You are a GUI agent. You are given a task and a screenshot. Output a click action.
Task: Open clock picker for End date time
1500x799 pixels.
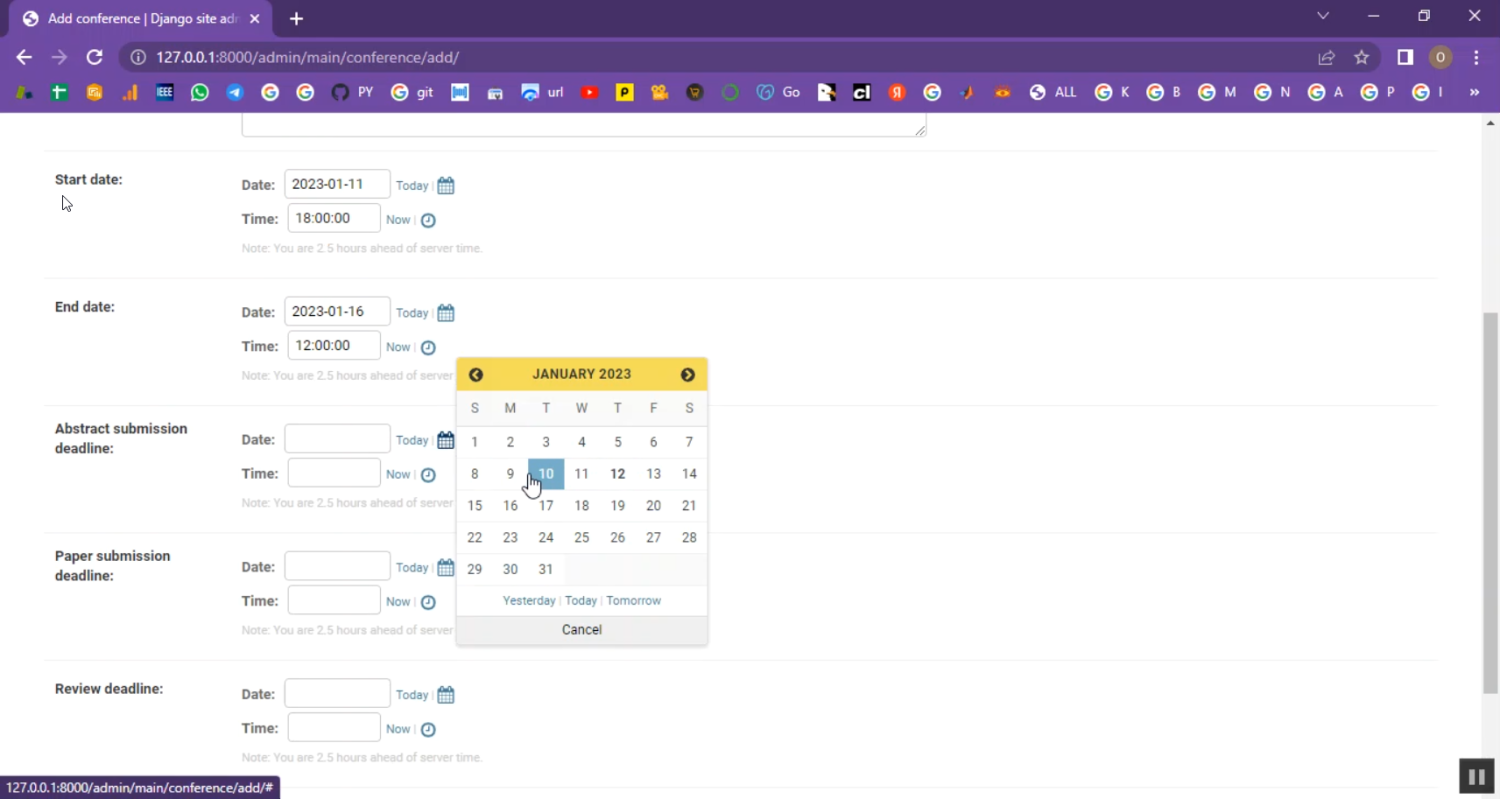click(428, 348)
